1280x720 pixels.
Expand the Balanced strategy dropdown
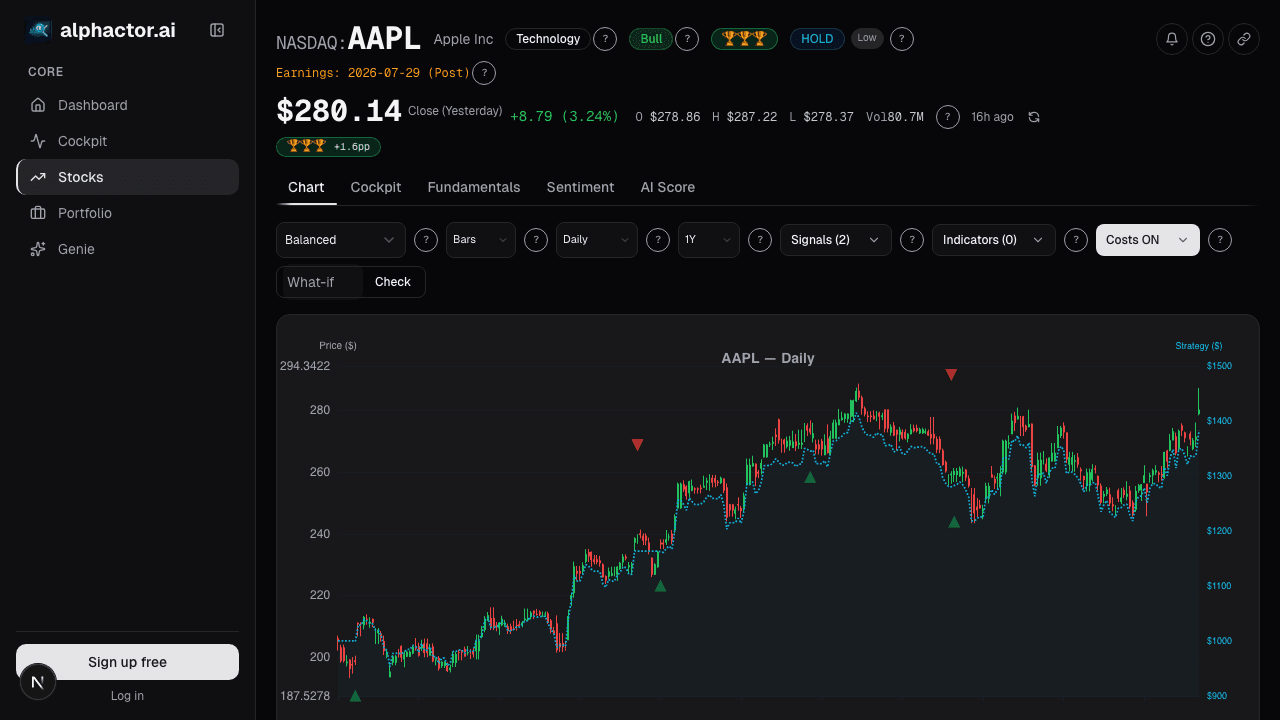tap(341, 240)
